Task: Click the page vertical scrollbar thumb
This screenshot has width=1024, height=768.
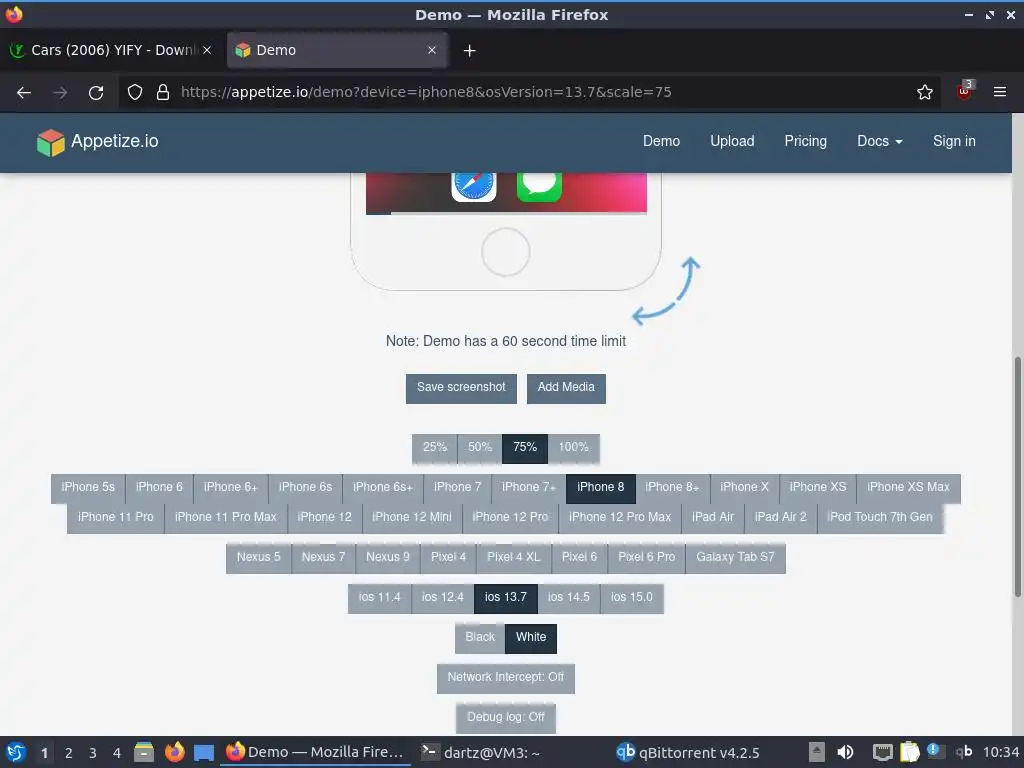Action: [x=1017, y=476]
